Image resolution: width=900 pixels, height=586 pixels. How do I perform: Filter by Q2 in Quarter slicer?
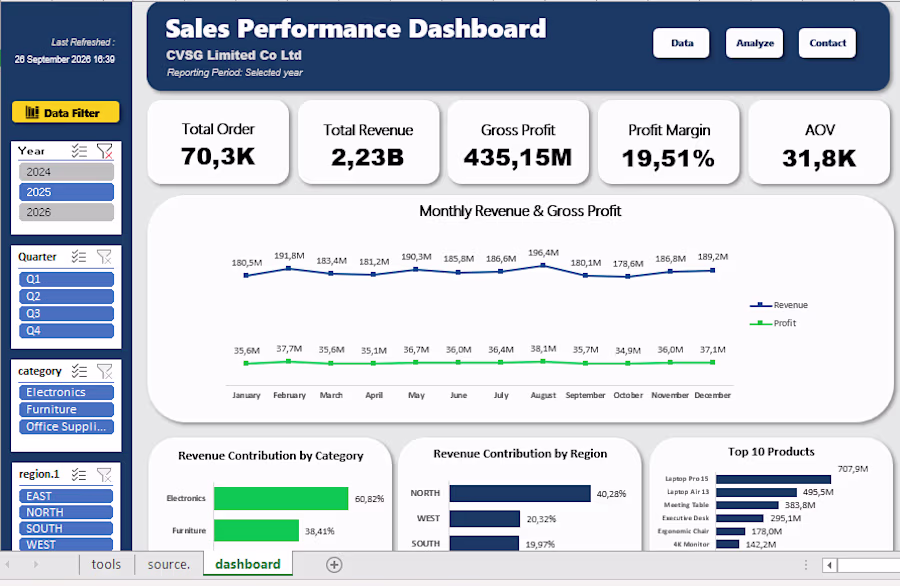(x=67, y=297)
